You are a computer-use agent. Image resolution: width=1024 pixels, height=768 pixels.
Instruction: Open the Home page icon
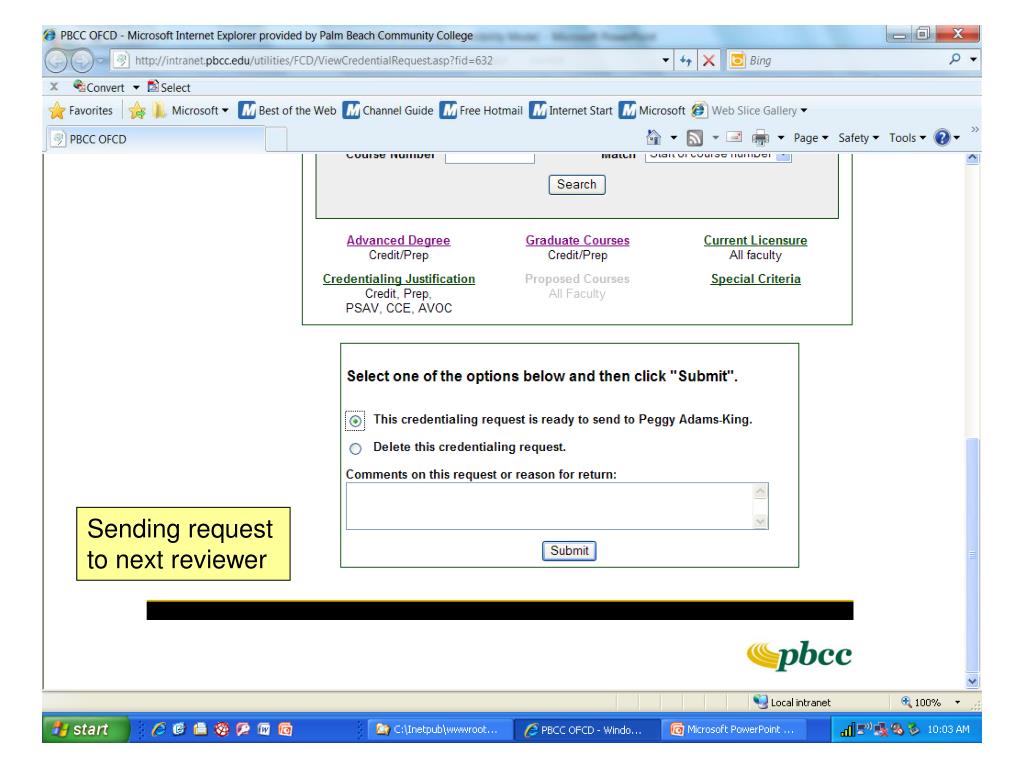tap(654, 137)
